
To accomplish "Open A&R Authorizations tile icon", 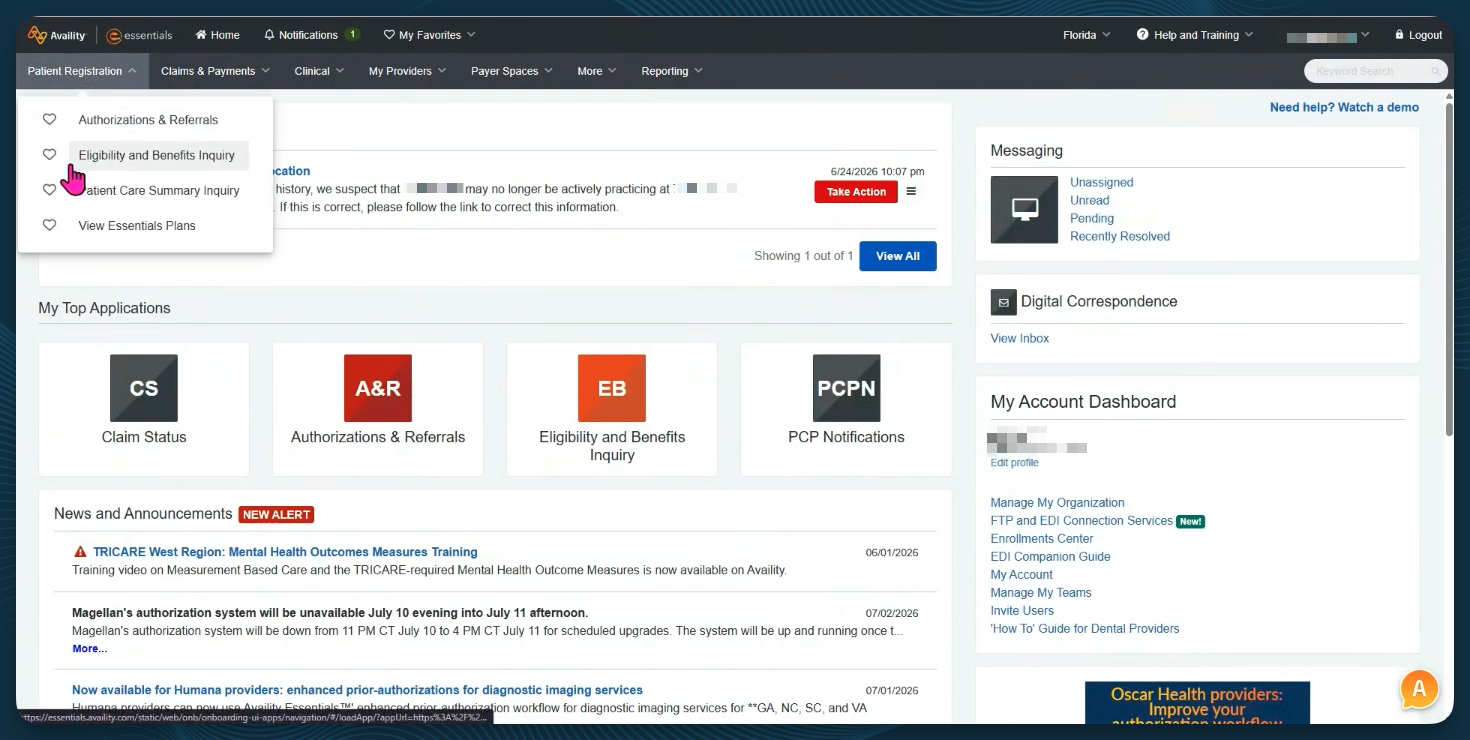I will pos(378,388).
